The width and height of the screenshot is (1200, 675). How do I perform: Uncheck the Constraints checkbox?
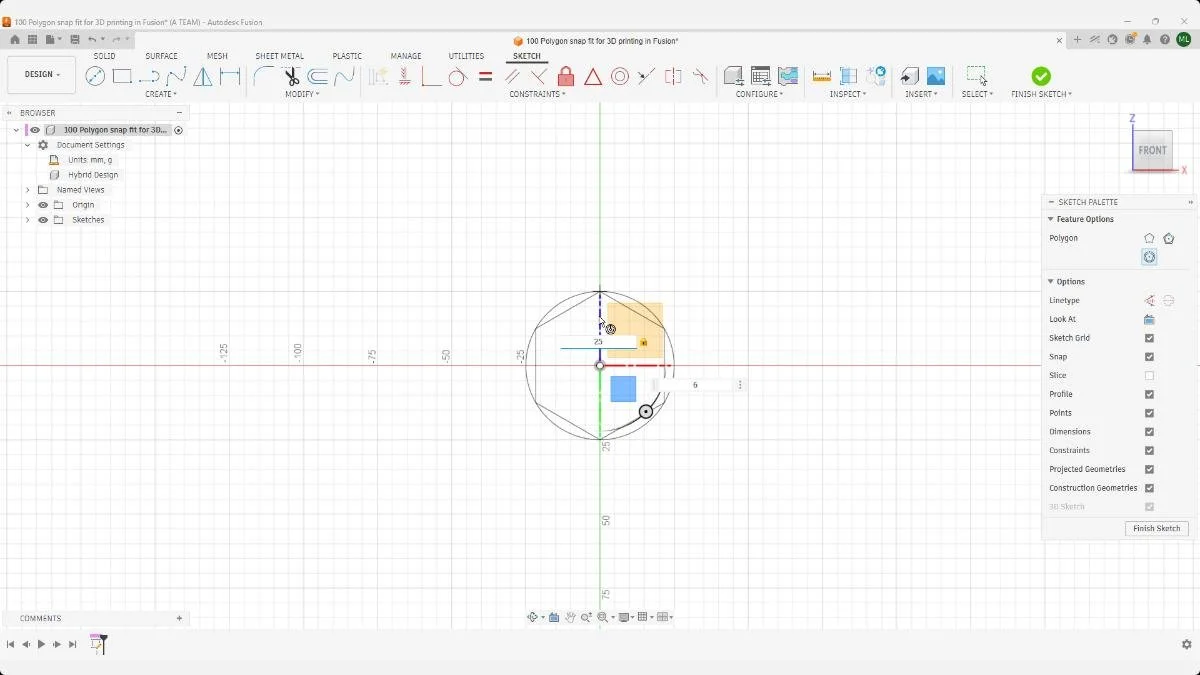[x=1149, y=450]
